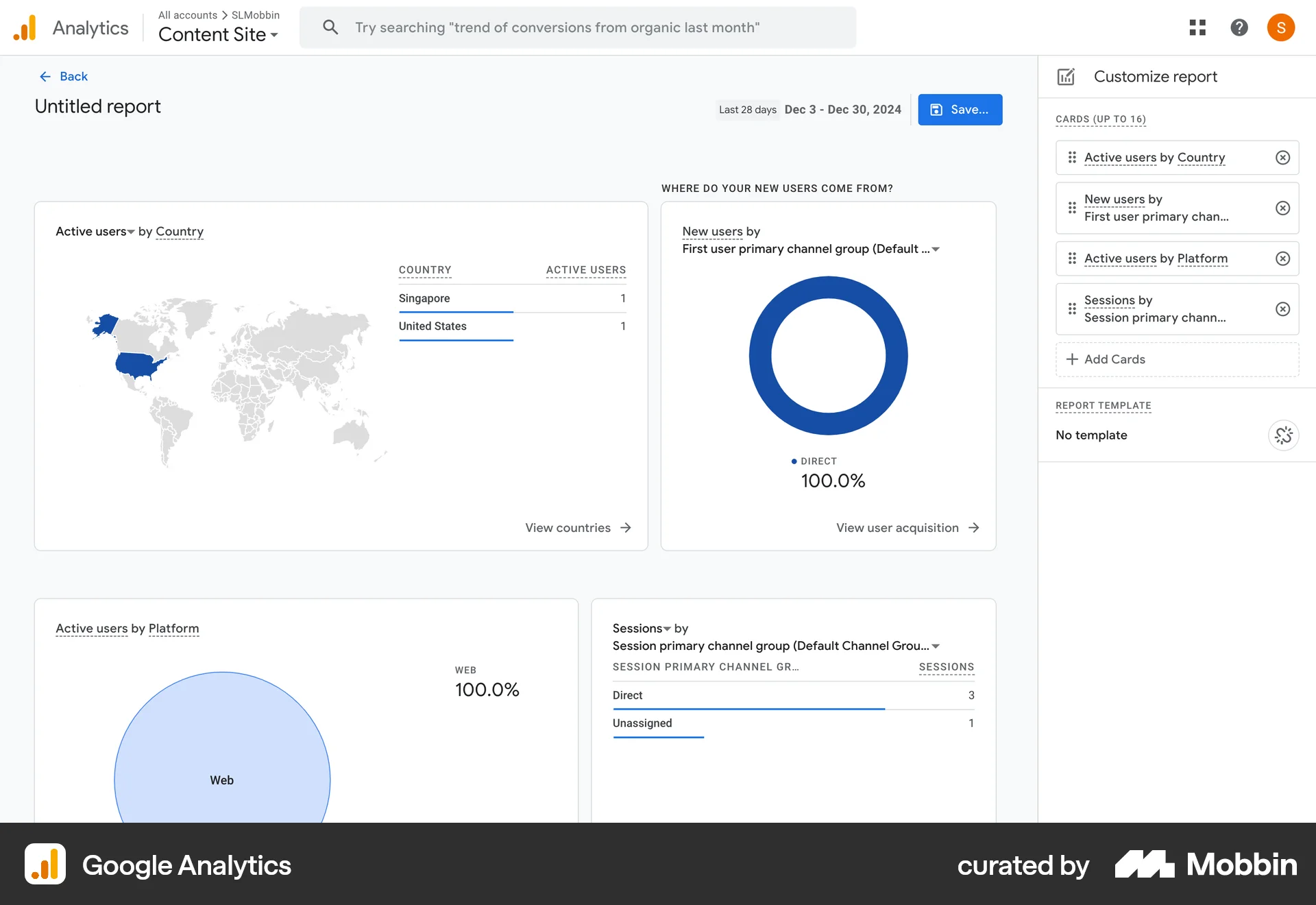
Task: Follow the View user acquisition link
Action: 907,527
